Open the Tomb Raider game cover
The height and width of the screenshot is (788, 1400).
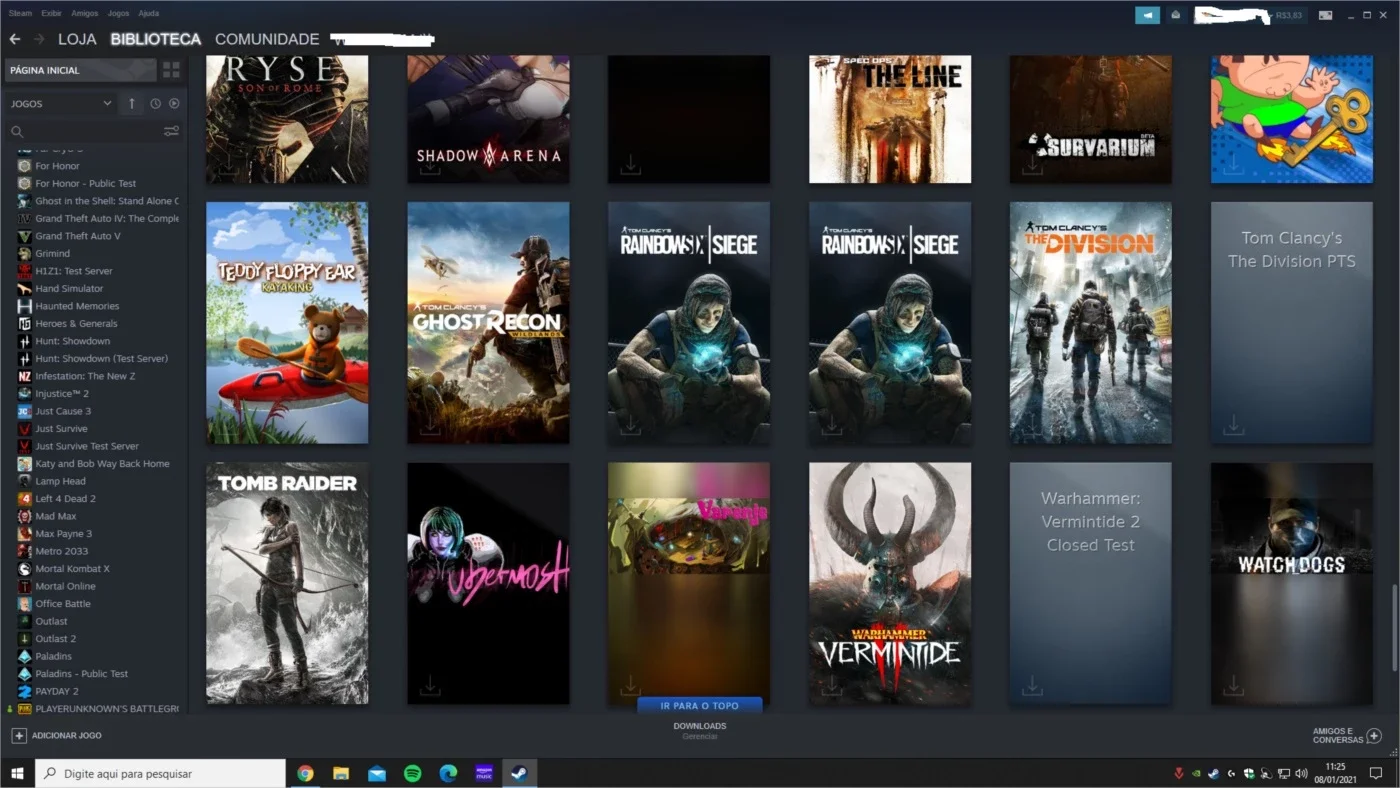[287, 583]
